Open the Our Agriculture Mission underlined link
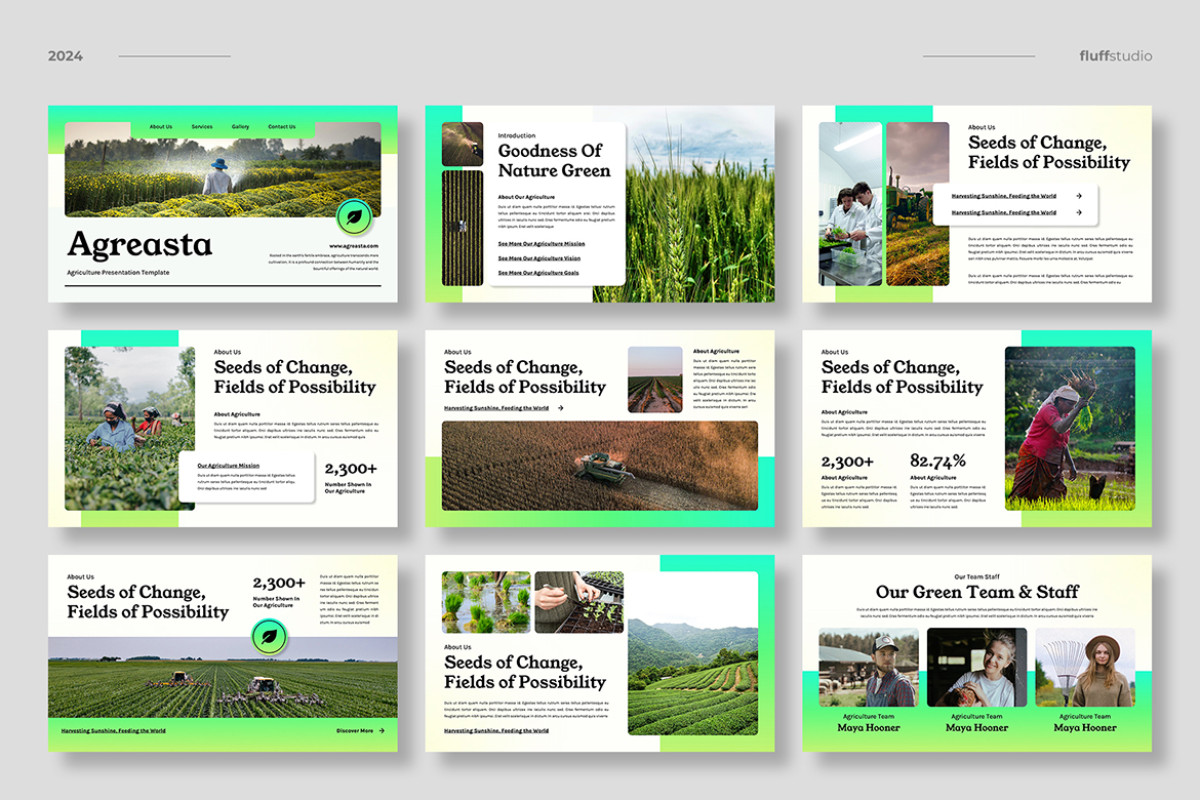The width and height of the screenshot is (1200, 800). [229, 465]
